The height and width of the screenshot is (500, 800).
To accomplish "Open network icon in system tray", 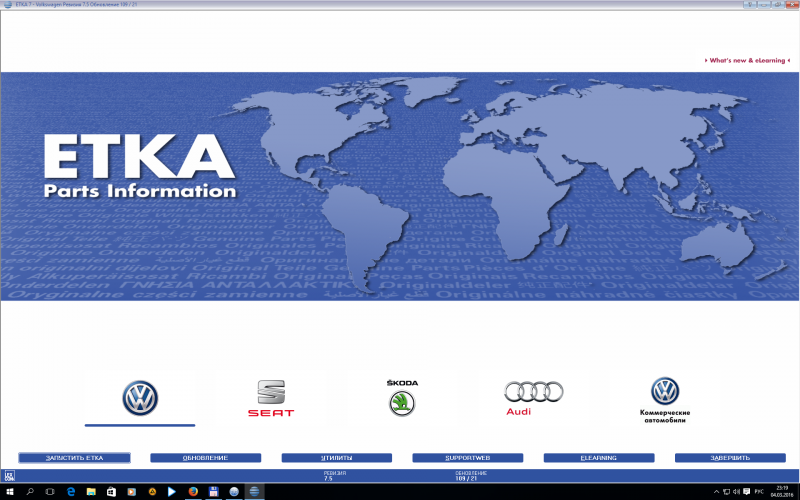I will (x=726, y=492).
